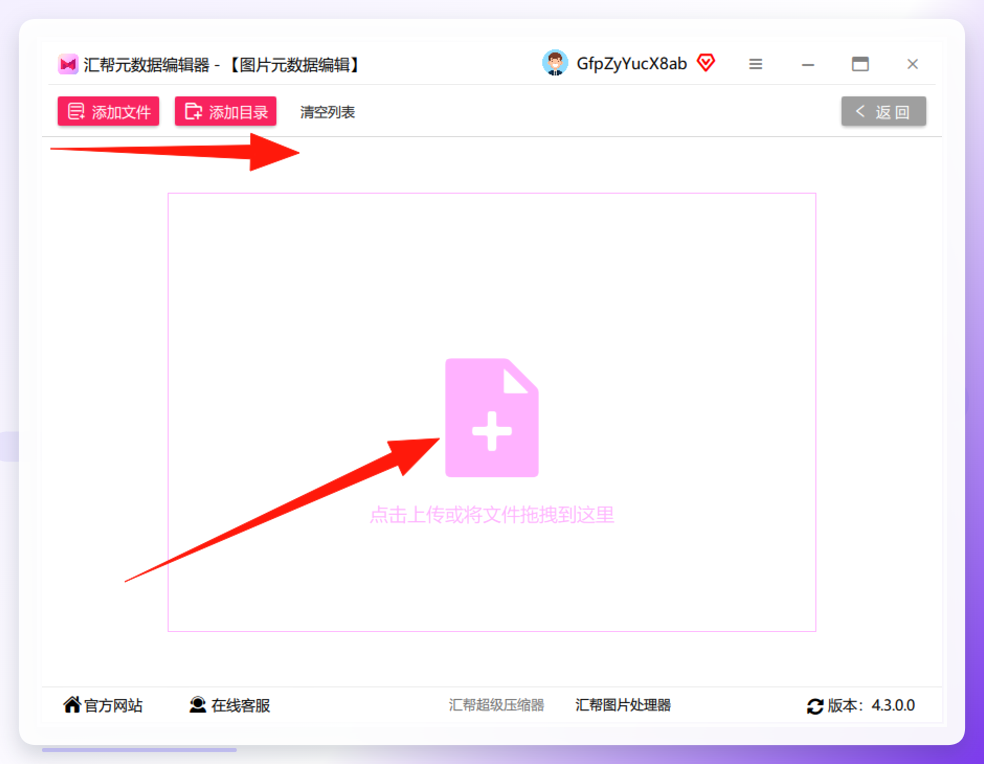
Task: Open 官方网站 link
Action: pos(103,705)
